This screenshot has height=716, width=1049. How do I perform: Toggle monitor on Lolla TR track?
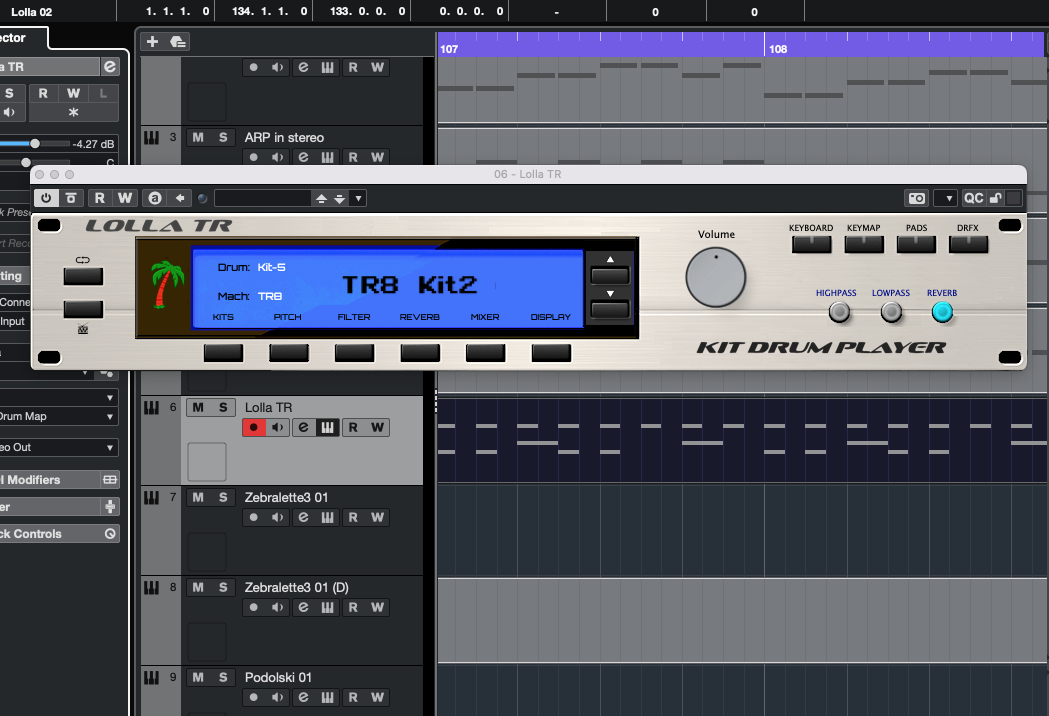pyautogui.click(x=278, y=428)
